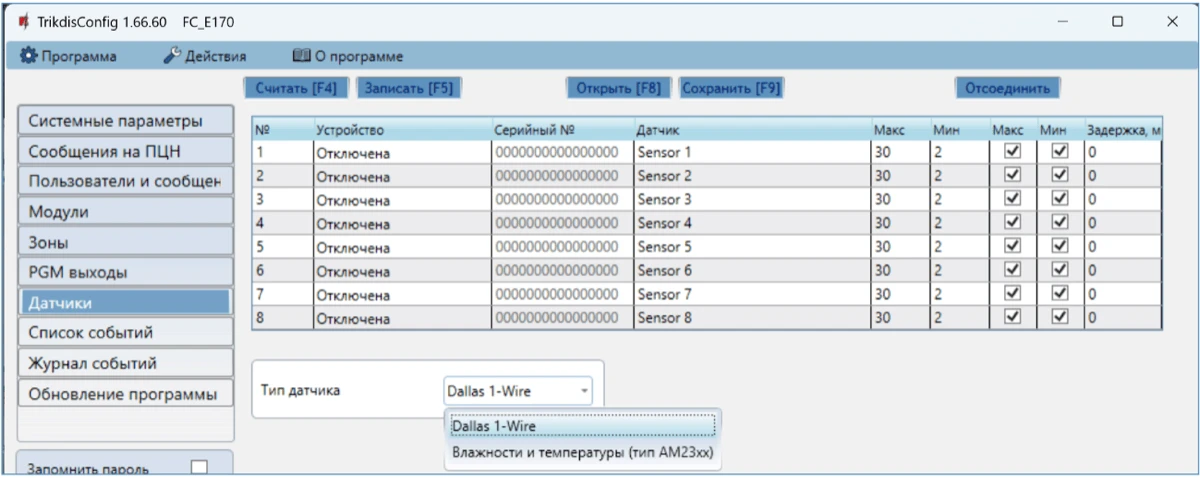Click the Устройство cell in row 5
This screenshot has width=1200, height=478.
pyautogui.click(x=400, y=247)
